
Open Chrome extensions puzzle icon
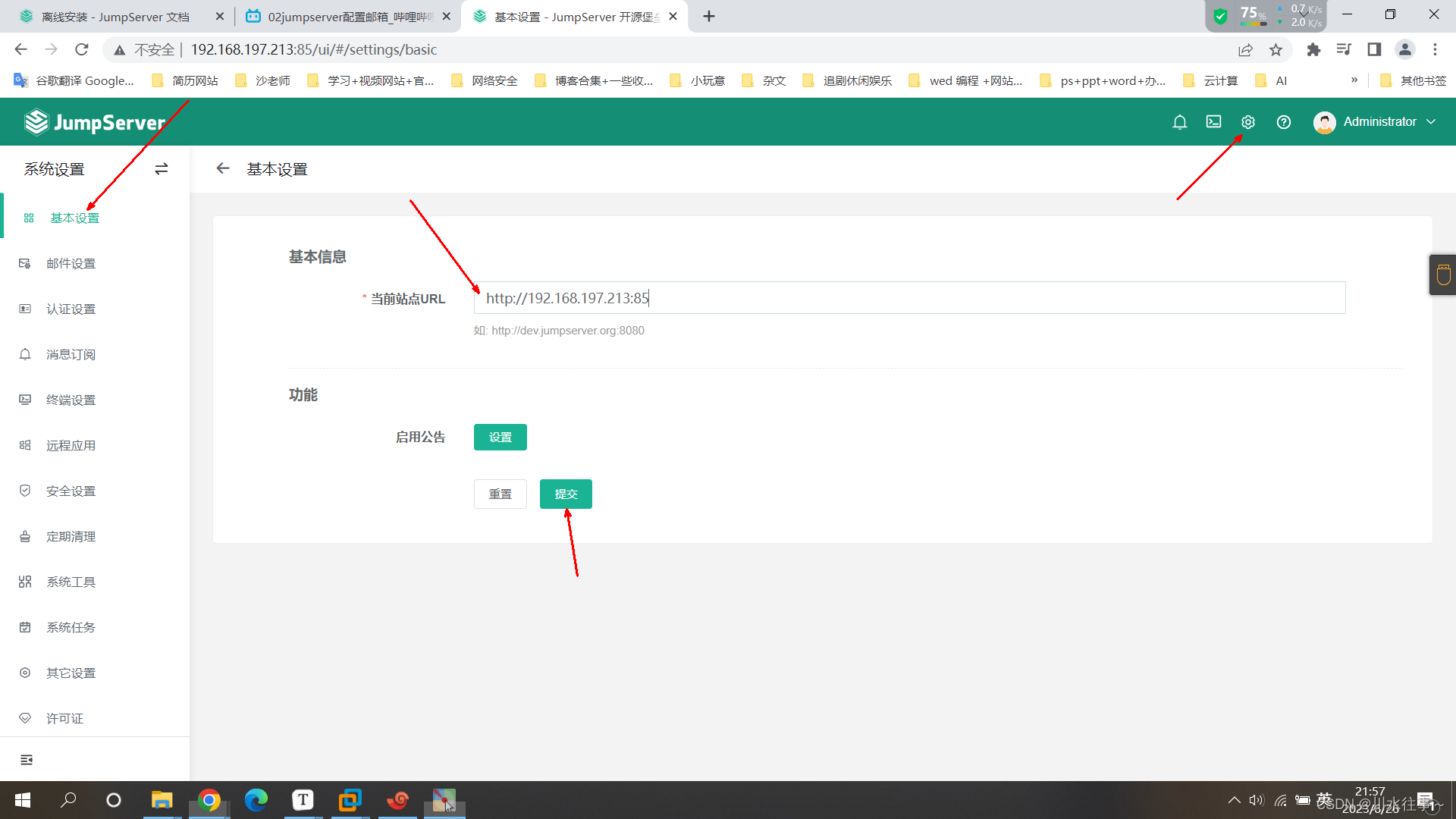click(1313, 50)
